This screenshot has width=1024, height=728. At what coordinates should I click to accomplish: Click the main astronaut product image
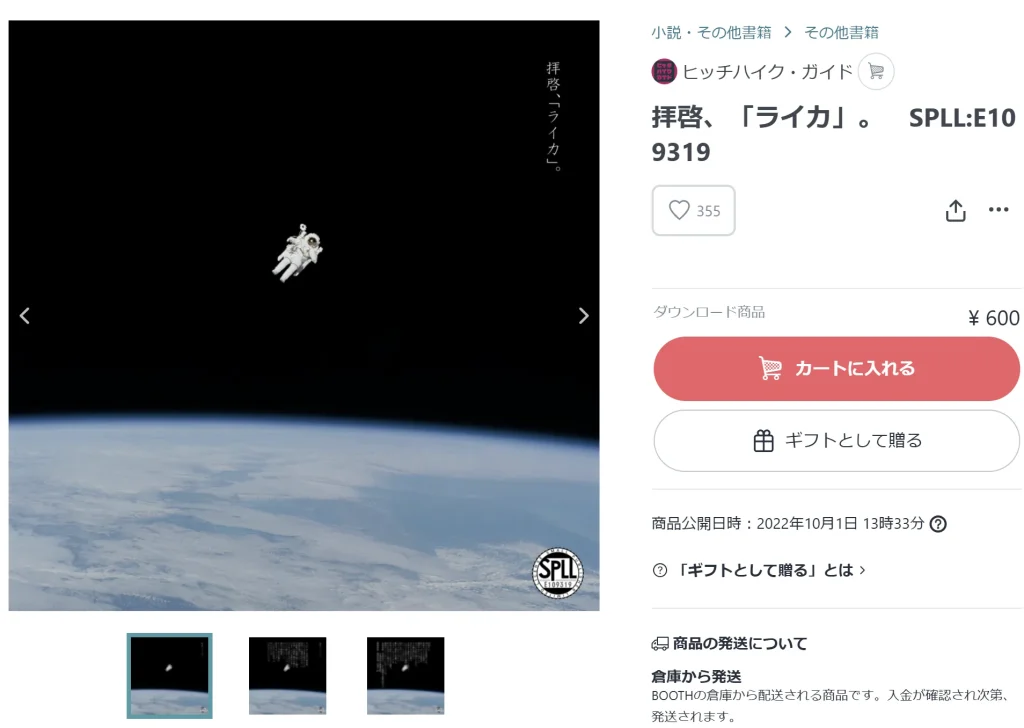point(304,315)
